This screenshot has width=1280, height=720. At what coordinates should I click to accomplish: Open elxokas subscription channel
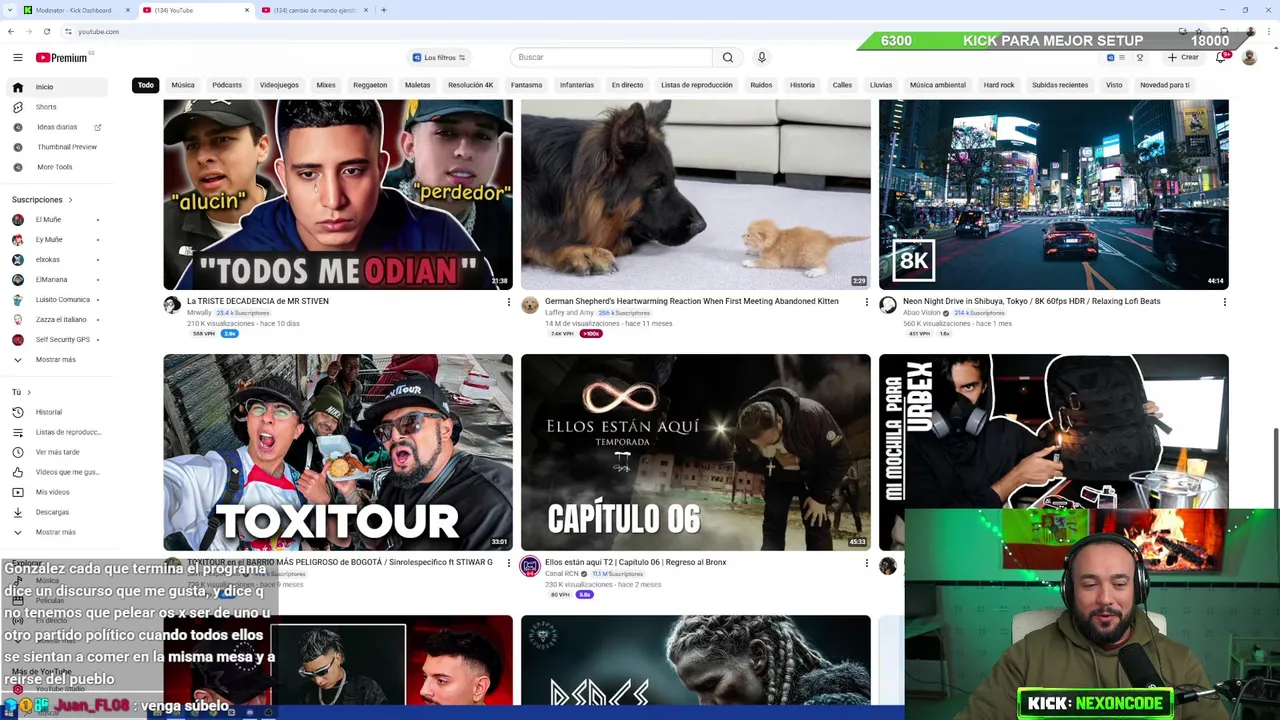(x=55, y=259)
